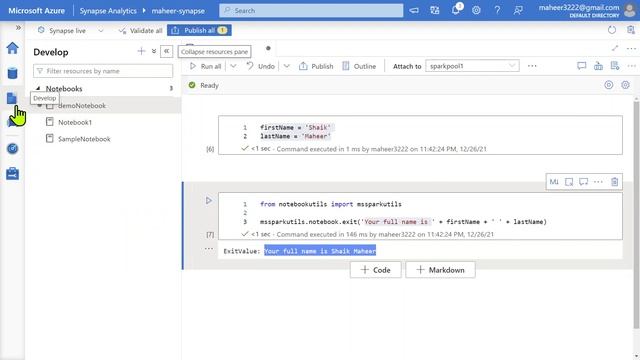Image resolution: width=640 pixels, height=360 pixels.
Task: Run the mssparkutils cell
Action: coord(209,200)
